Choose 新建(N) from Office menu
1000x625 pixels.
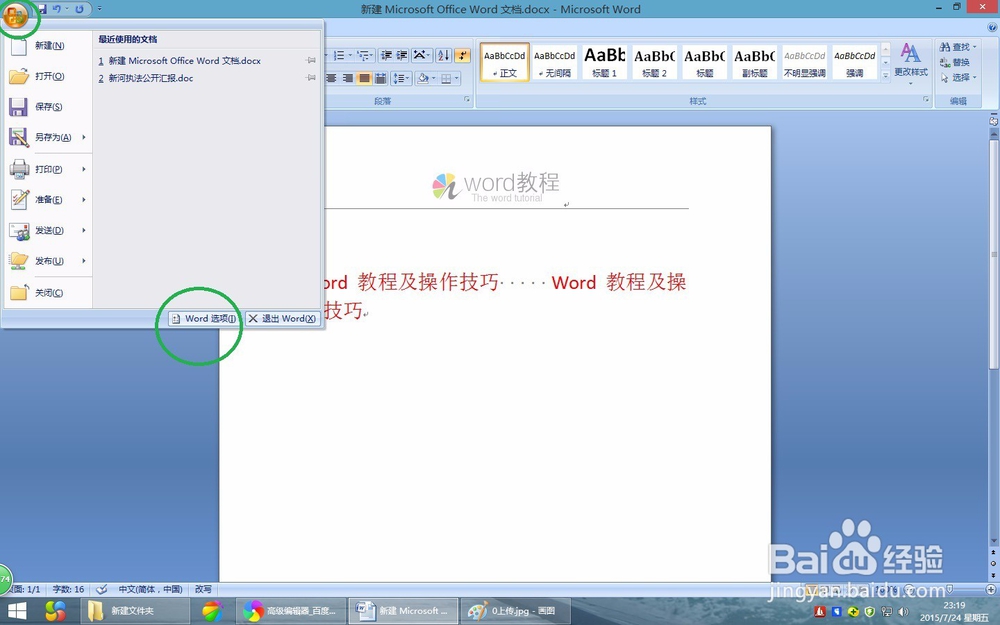click(x=48, y=46)
